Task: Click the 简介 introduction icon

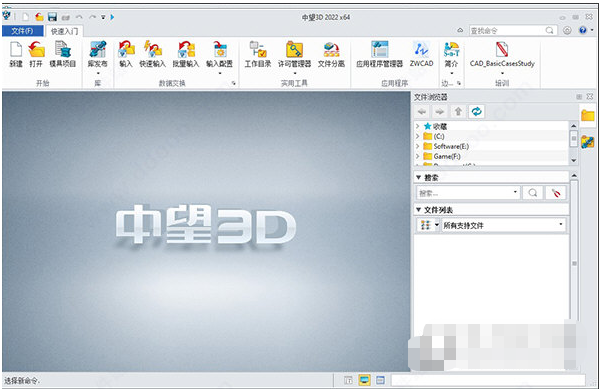Action: click(x=451, y=50)
